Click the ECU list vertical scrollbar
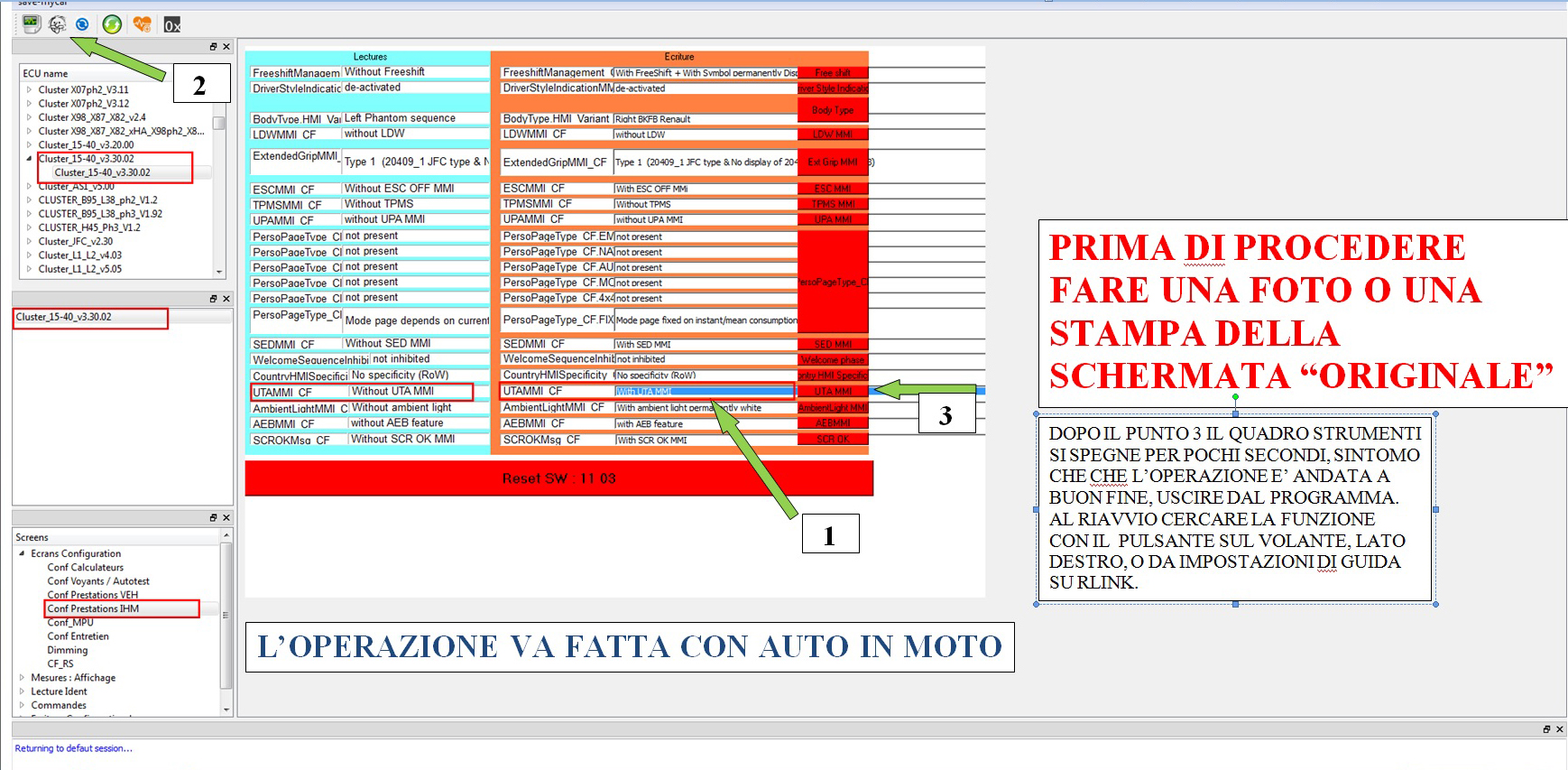Viewport: 1568px width, 770px height. click(x=219, y=172)
